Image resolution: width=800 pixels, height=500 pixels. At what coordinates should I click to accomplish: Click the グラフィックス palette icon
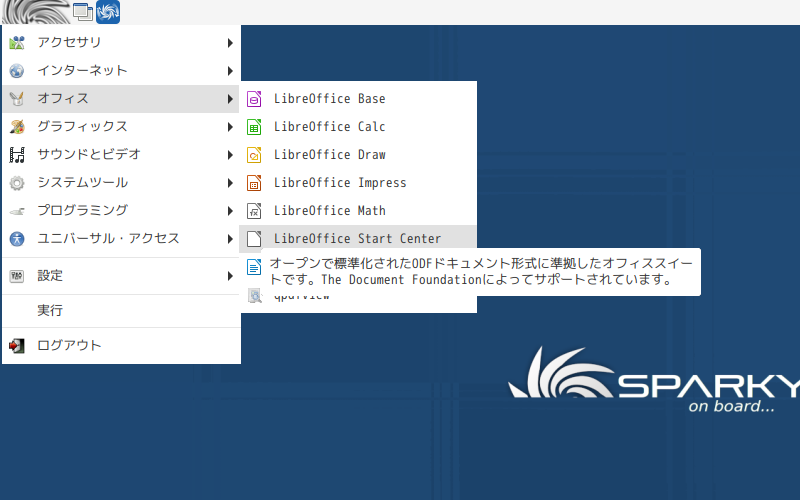click(17, 127)
